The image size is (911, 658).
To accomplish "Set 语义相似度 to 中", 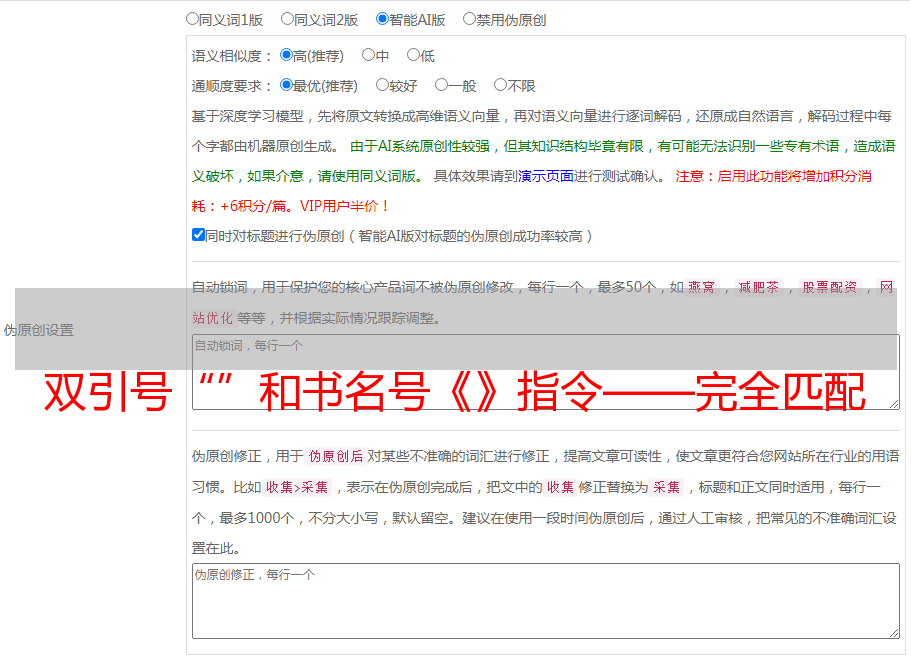I will [x=368, y=55].
